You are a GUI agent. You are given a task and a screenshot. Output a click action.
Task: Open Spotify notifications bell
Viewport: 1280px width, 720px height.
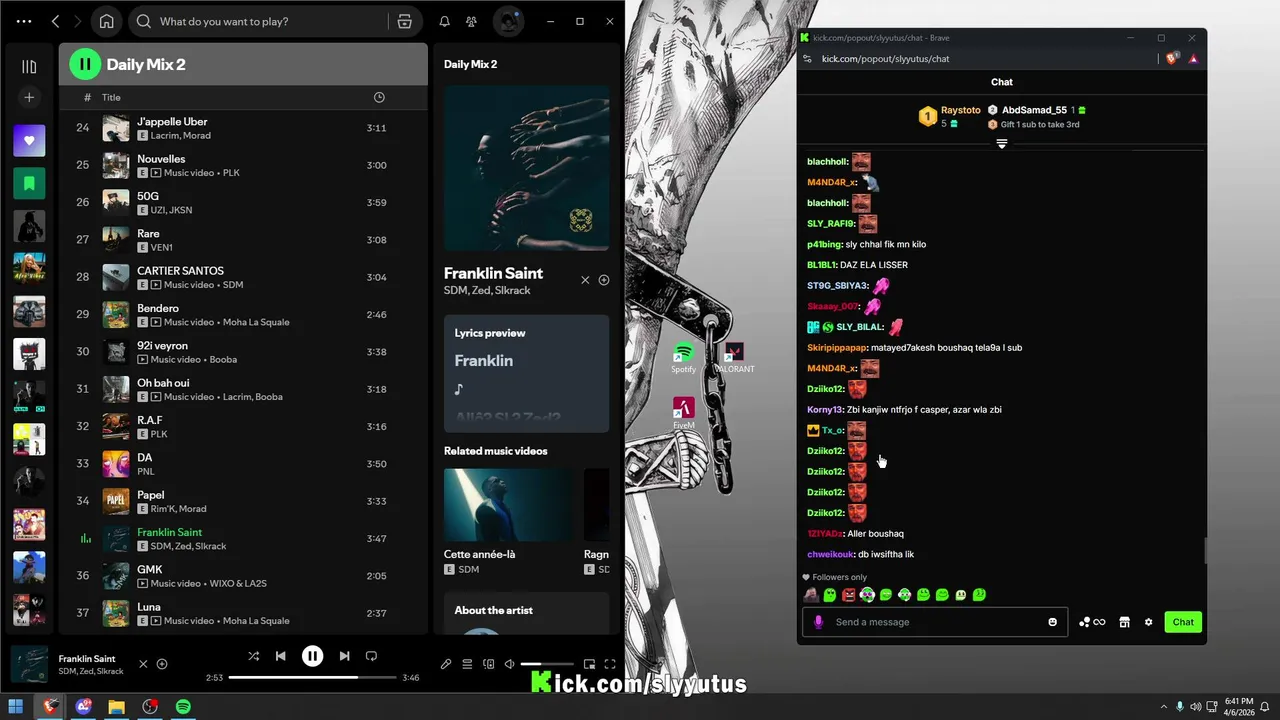coord(445,21)
